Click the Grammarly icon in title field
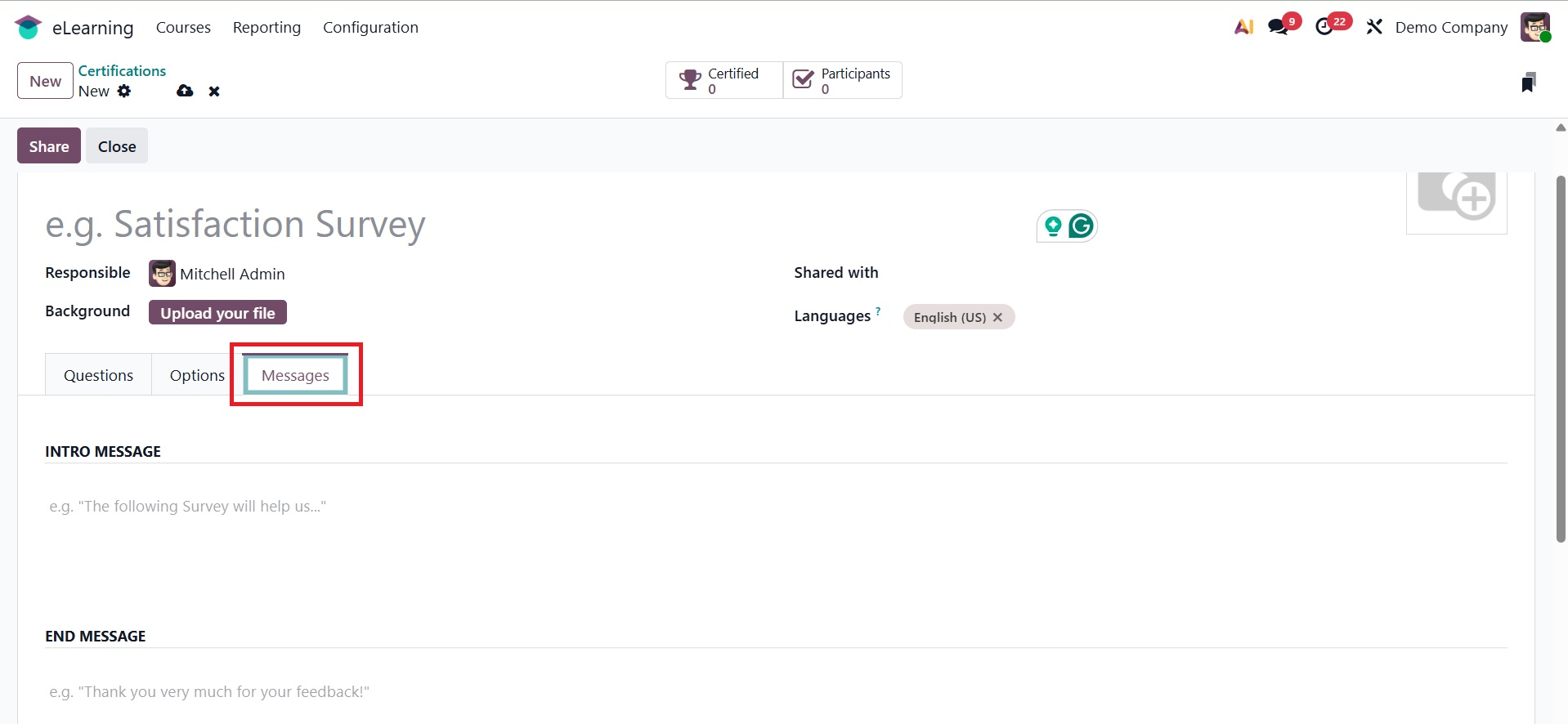Image resolution: width=1568 pixels, height=724 pixels. click(x=1081, y=226)
